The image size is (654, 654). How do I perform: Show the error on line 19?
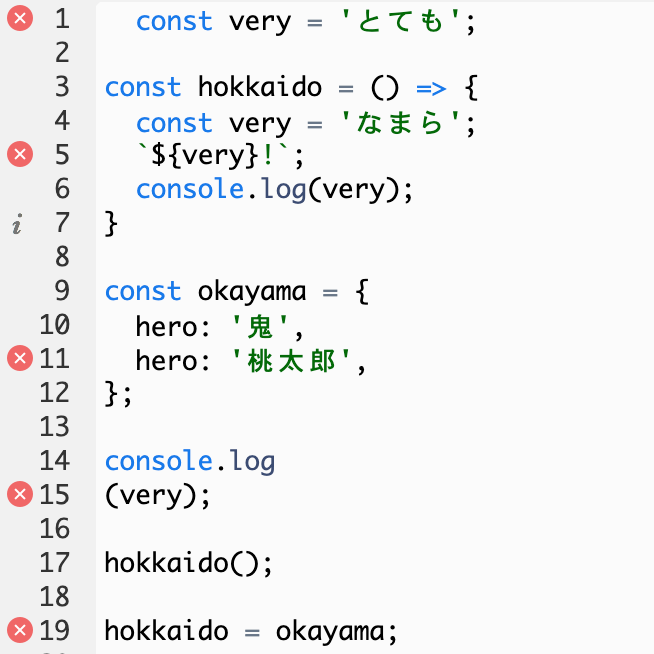point(20,630)
